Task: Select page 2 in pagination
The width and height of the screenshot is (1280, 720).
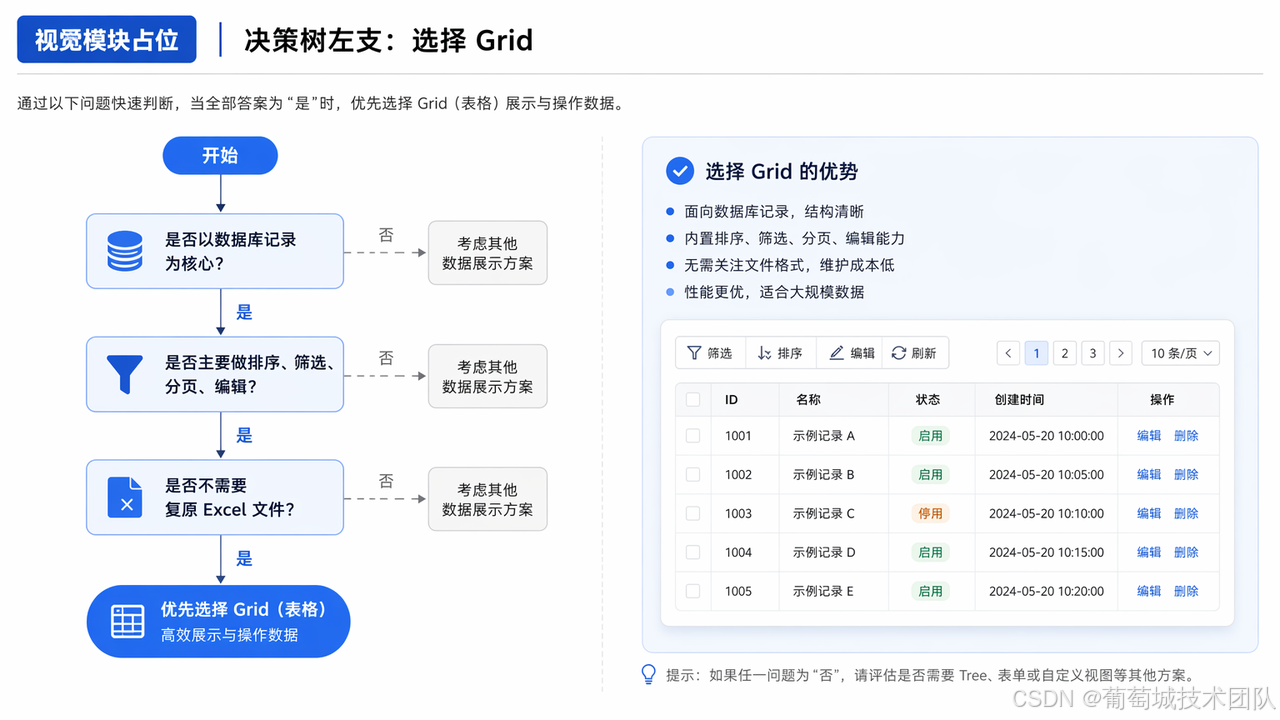Action: 1065,353
